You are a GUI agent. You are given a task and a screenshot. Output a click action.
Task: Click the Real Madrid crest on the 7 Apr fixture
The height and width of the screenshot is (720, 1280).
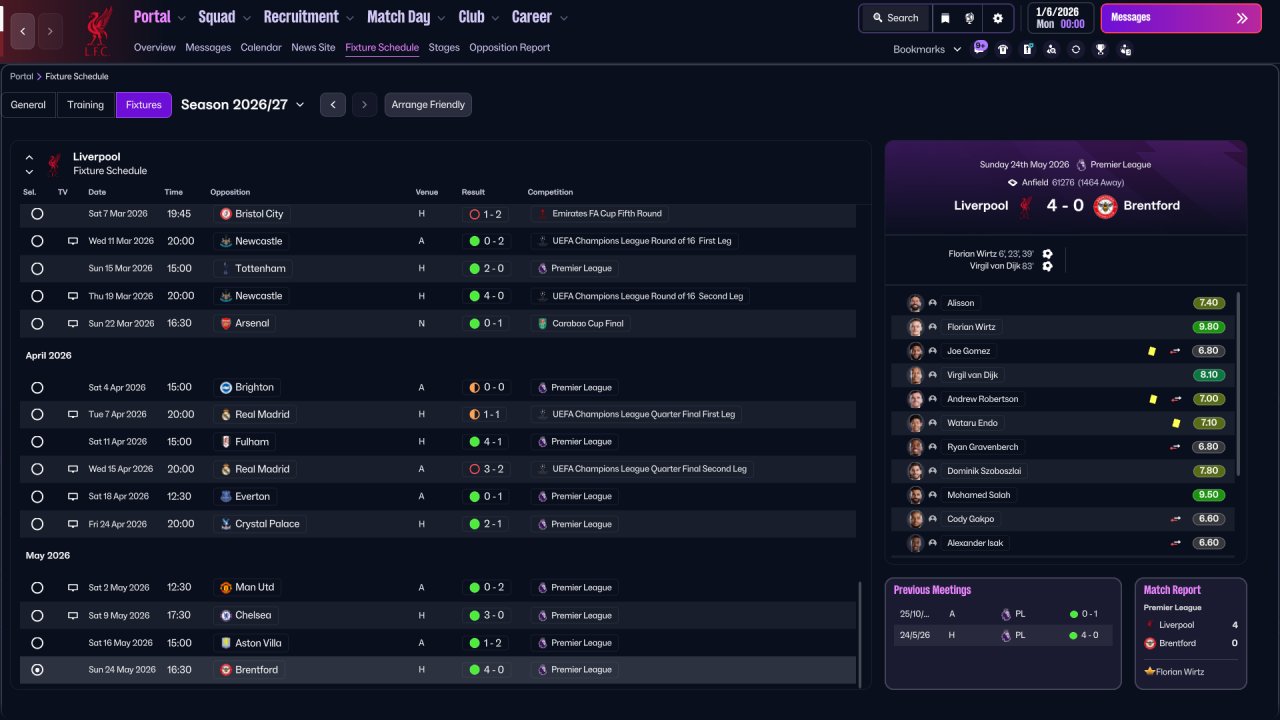click(x=226, y=414)
